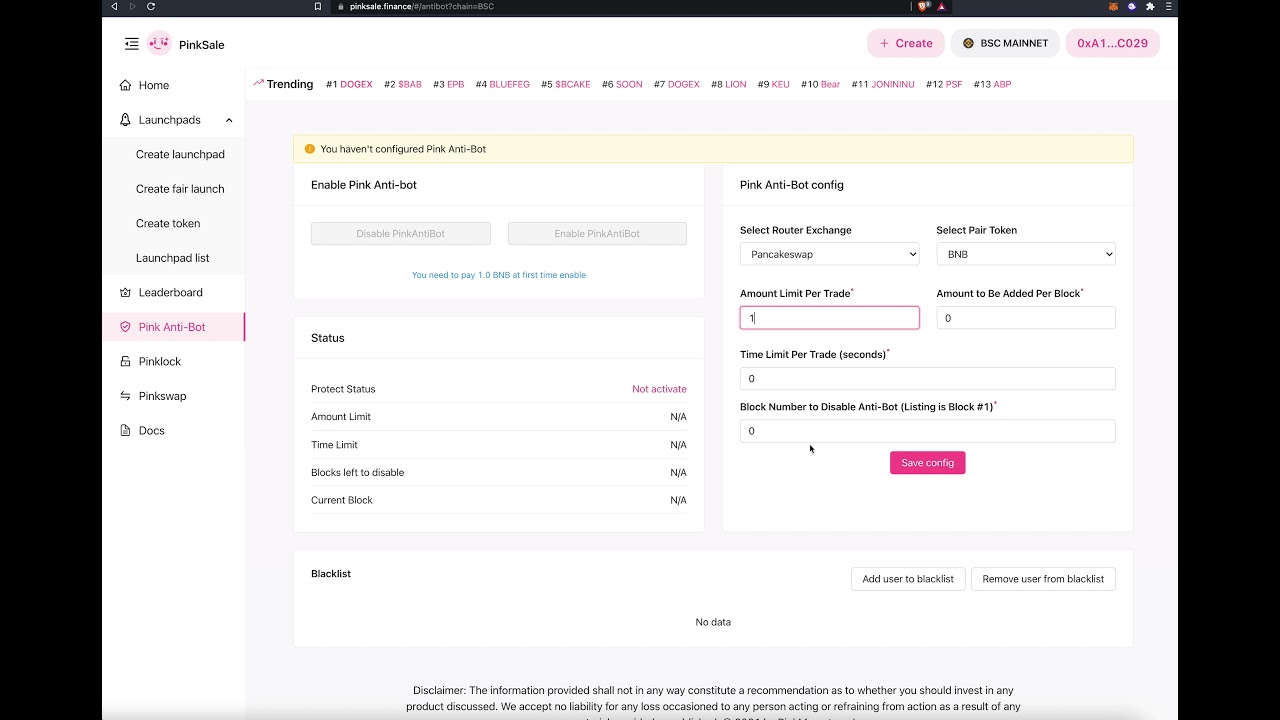Open the Select Router Exchange dropdown
The height and width of the screenshot is (720, 1280).
tap(829, 254)
